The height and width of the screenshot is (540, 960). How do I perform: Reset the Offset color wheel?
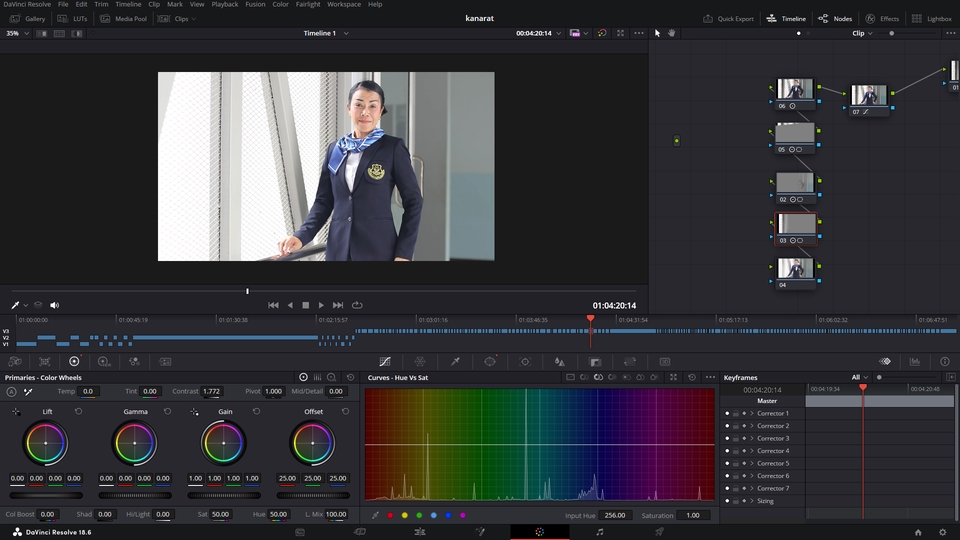click(347, 411)
